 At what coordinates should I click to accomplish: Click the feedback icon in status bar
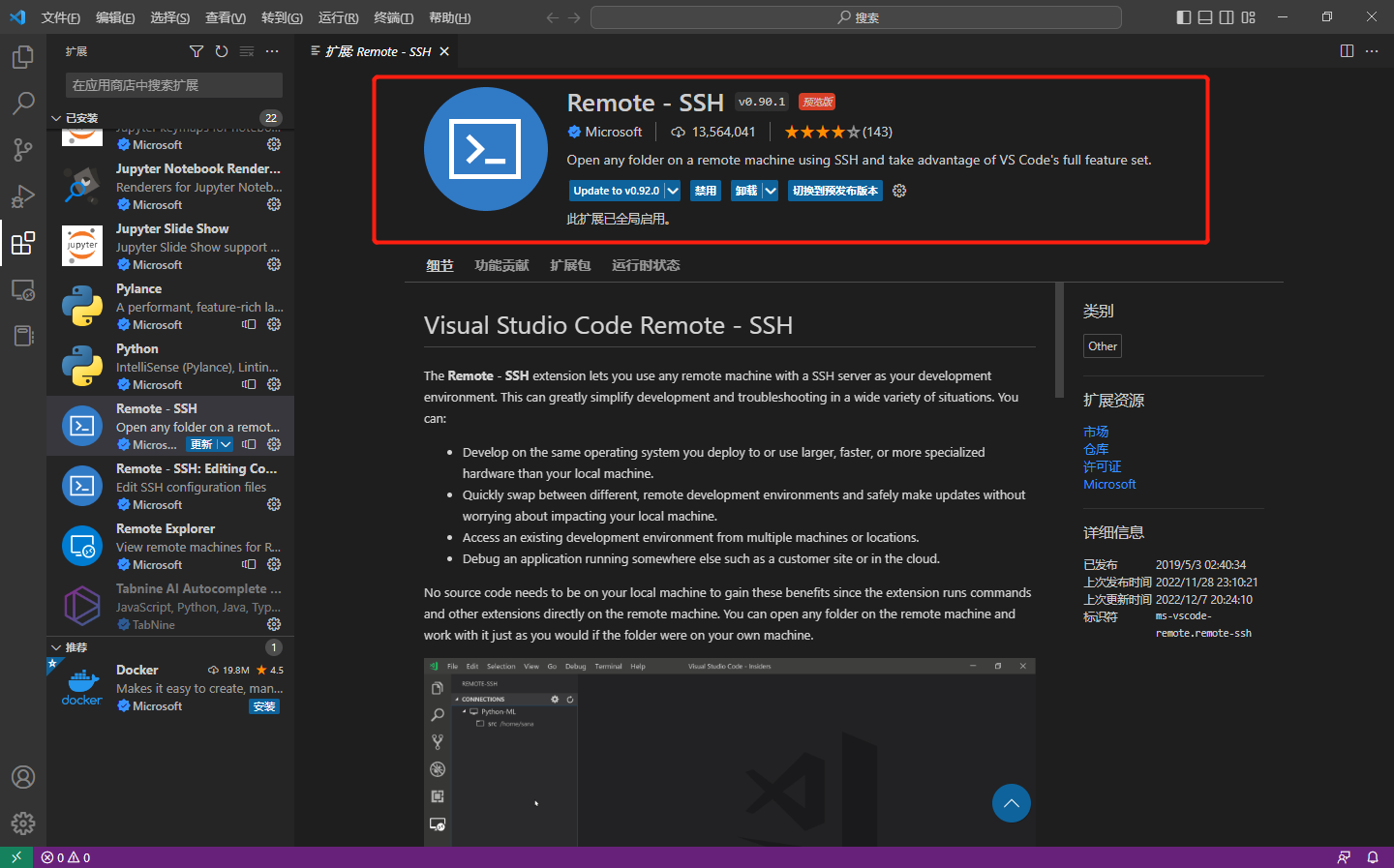(1344, 857)
